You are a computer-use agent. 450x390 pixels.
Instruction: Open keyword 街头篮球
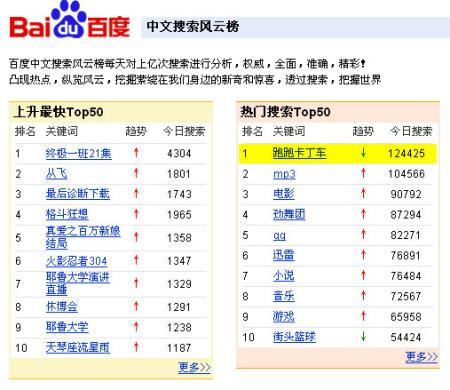click(294, 337)
